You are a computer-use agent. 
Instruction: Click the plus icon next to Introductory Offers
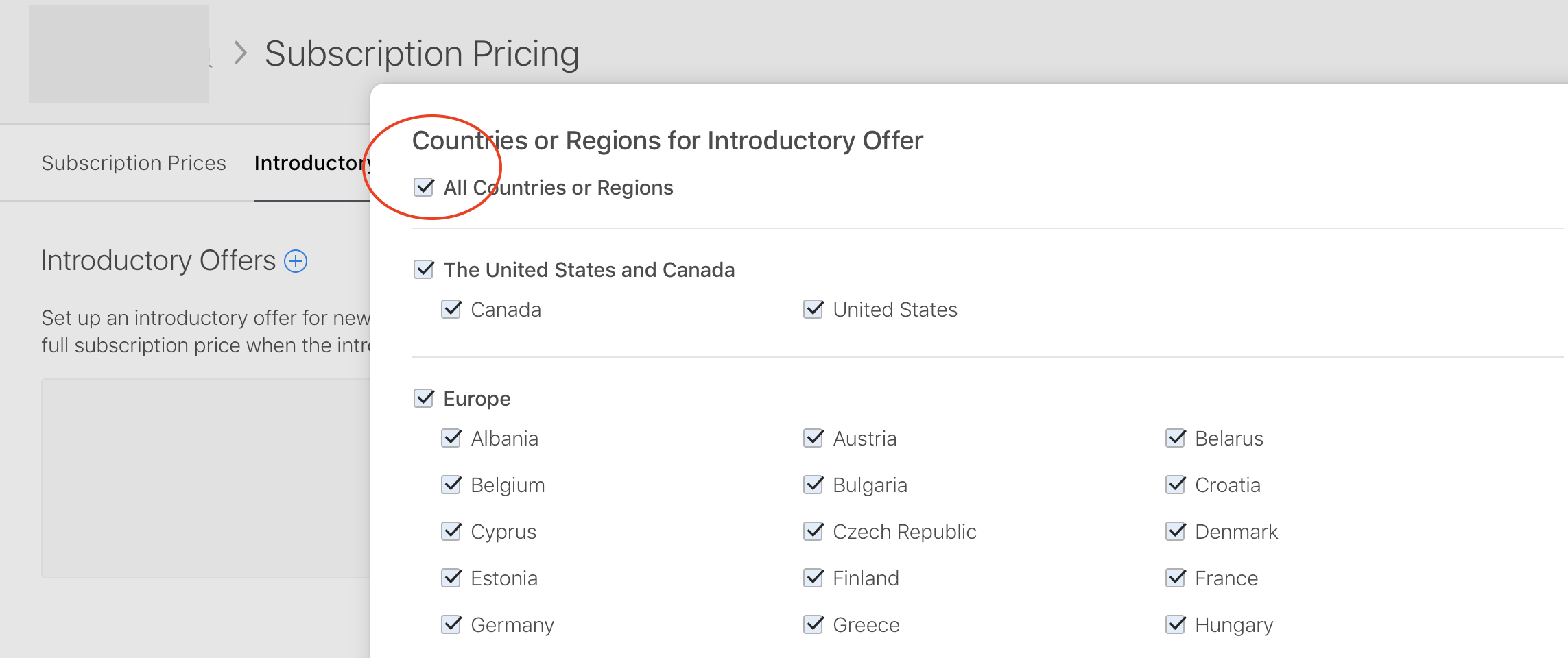pos(296,261)
